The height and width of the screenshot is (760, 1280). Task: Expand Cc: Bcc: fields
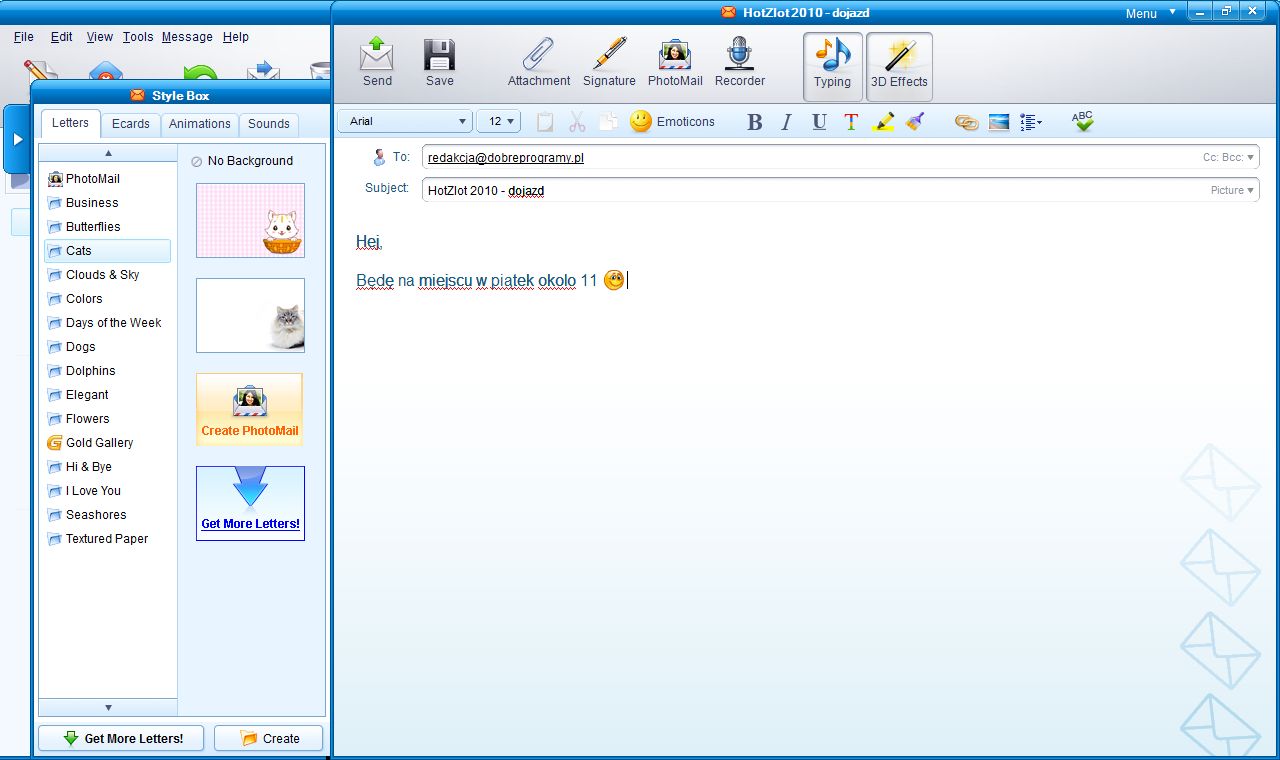tap(1228, 158)
